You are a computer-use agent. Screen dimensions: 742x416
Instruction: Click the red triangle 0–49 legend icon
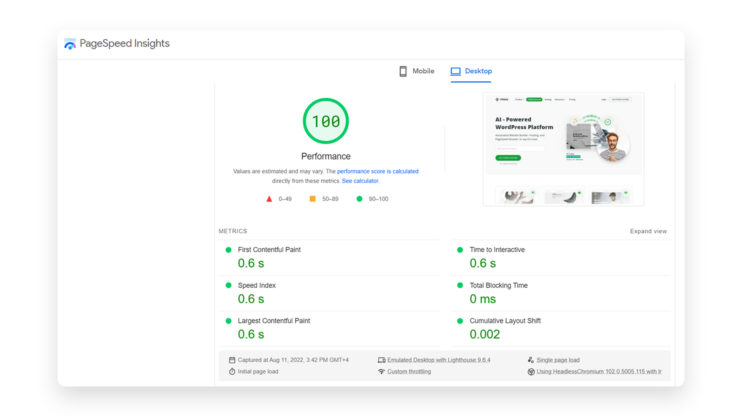pyautogui.click(x=269, y=199)
